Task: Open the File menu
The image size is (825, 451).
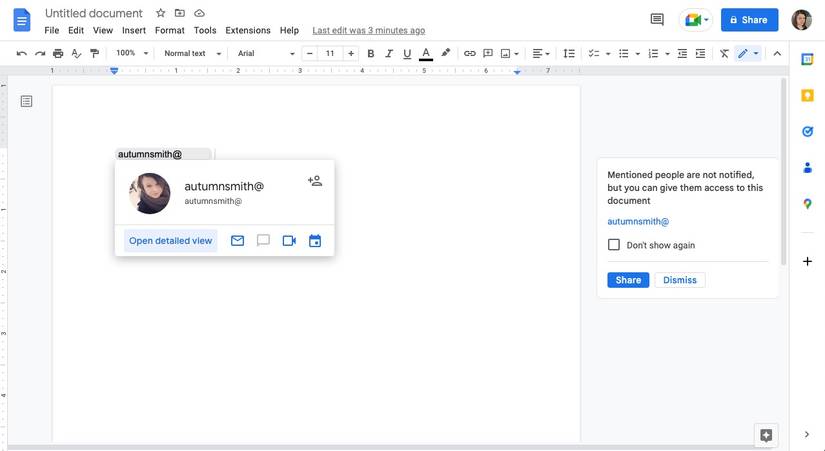Action: point(52,31)
